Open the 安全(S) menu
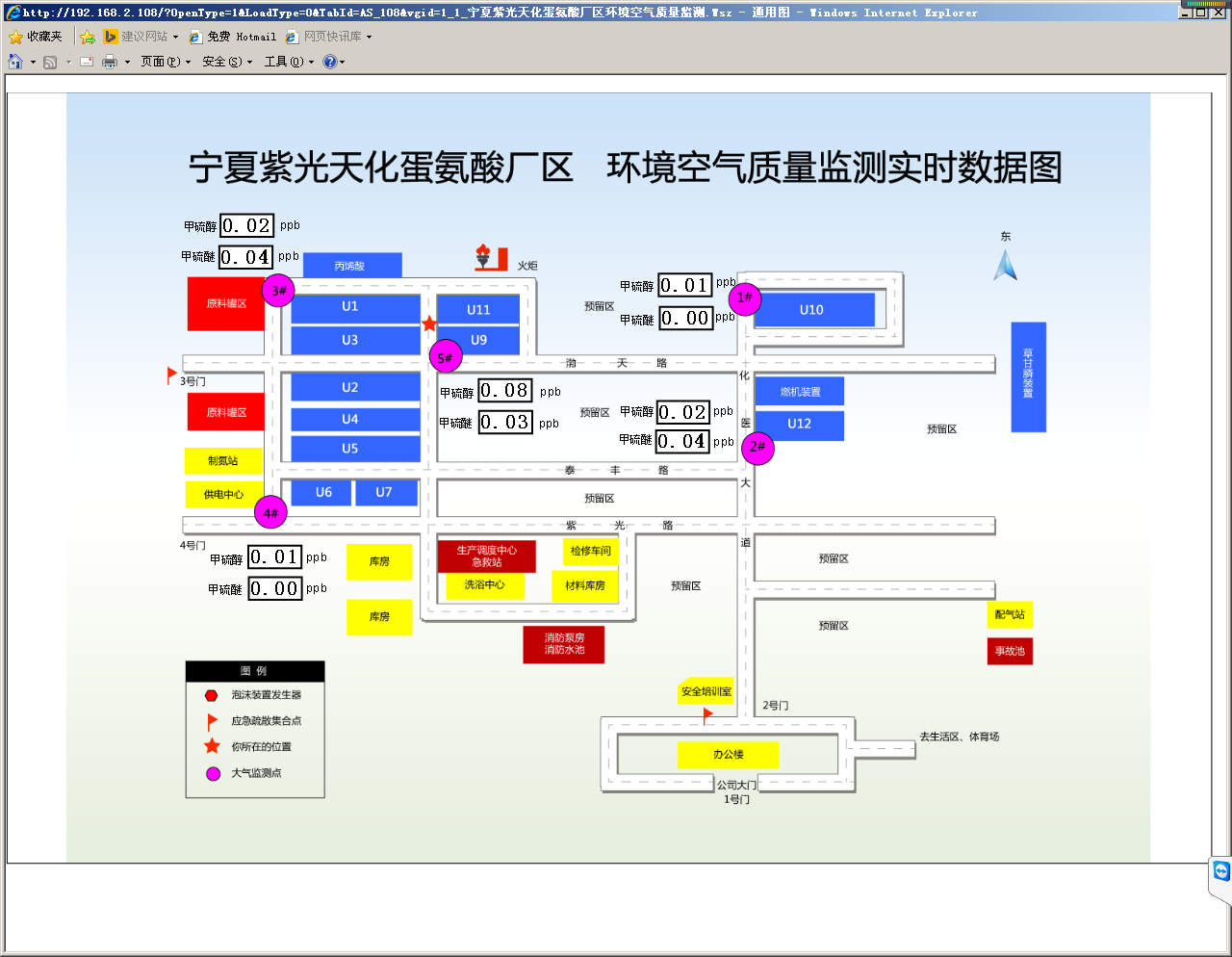 [x=226, y=62]
